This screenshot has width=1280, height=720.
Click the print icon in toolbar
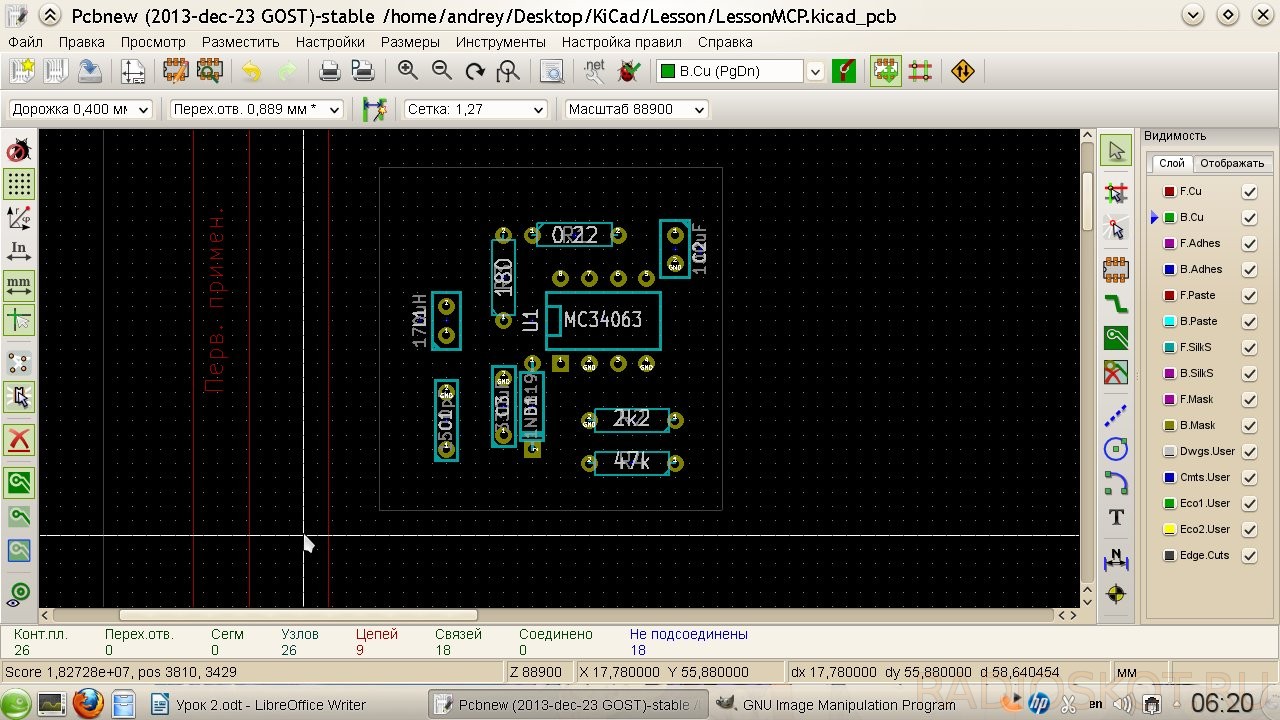coord(329,71)
